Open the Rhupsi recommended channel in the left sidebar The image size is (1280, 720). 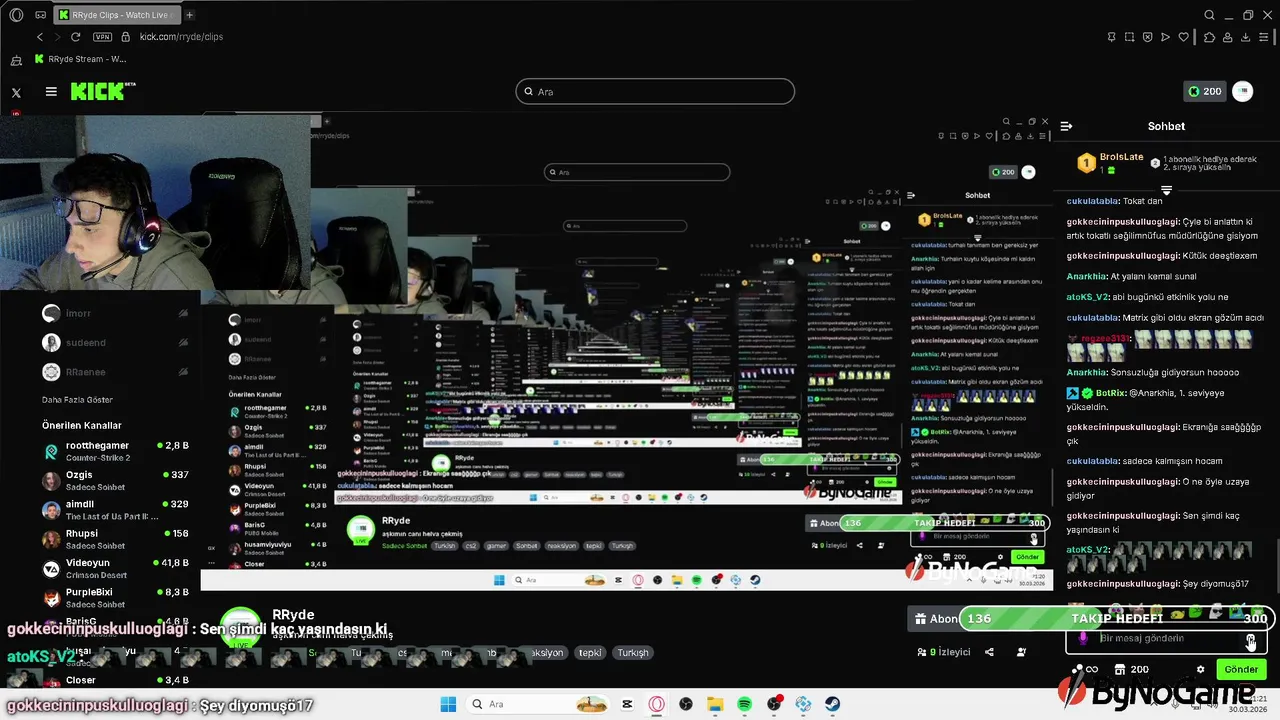pyautogui.click(x=115, y=539)
